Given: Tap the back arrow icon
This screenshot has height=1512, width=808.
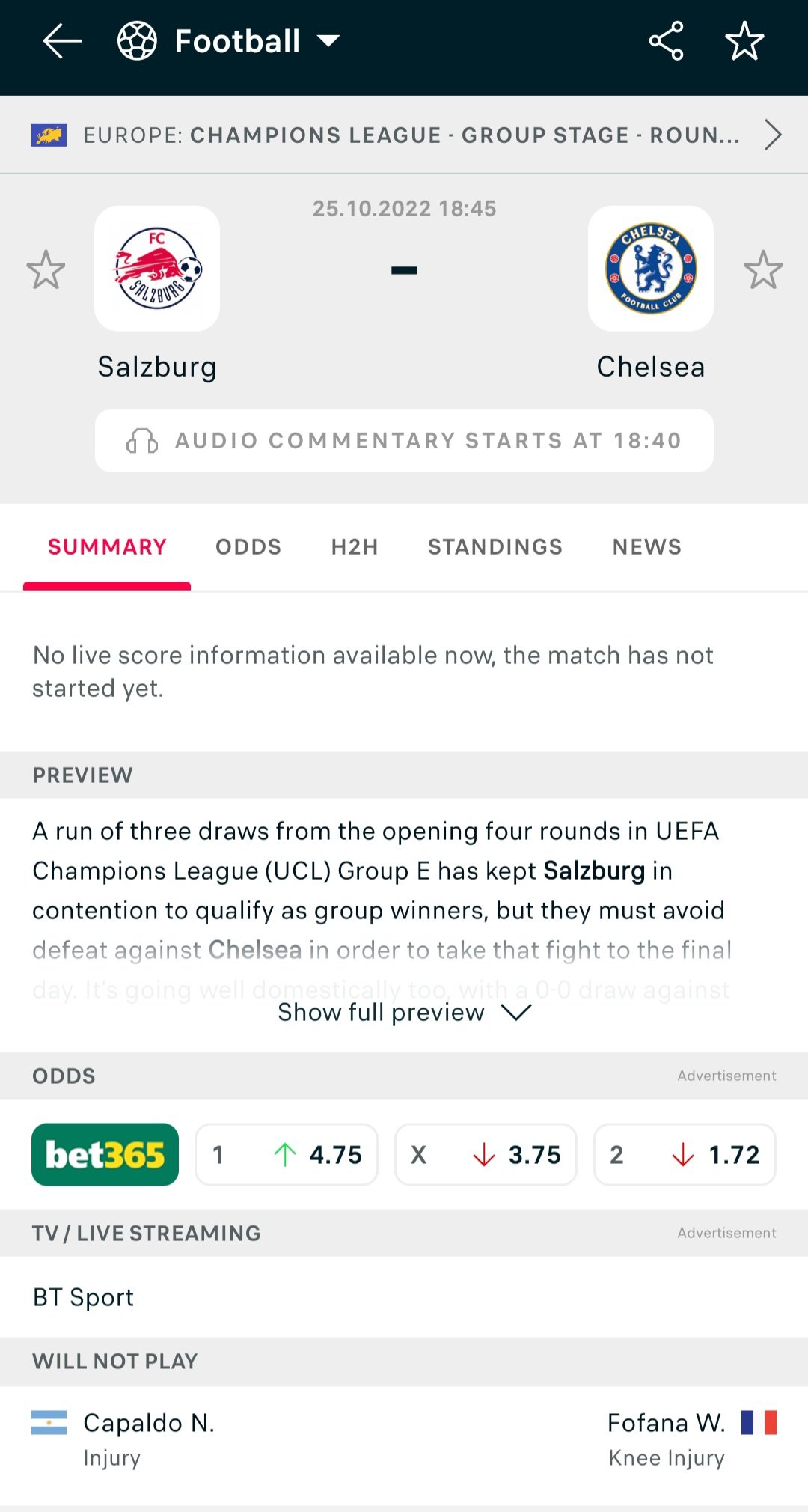Looking at the screenshot, I should 62,41.
